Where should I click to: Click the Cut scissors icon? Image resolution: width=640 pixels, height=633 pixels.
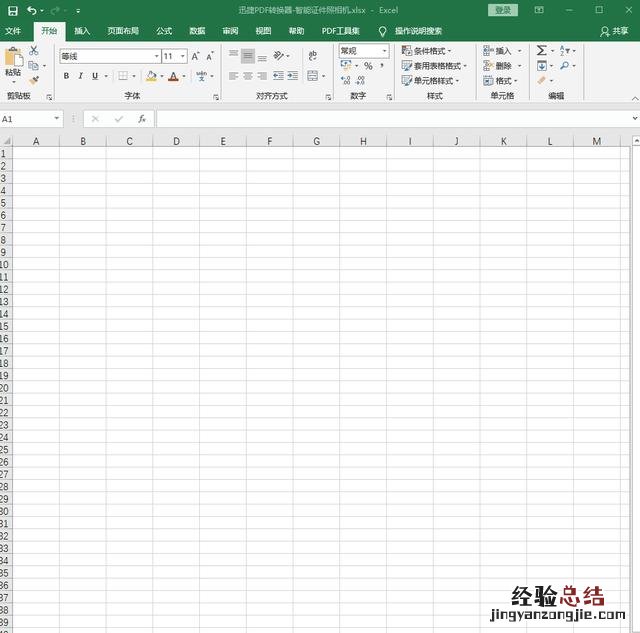coord(34,50)
